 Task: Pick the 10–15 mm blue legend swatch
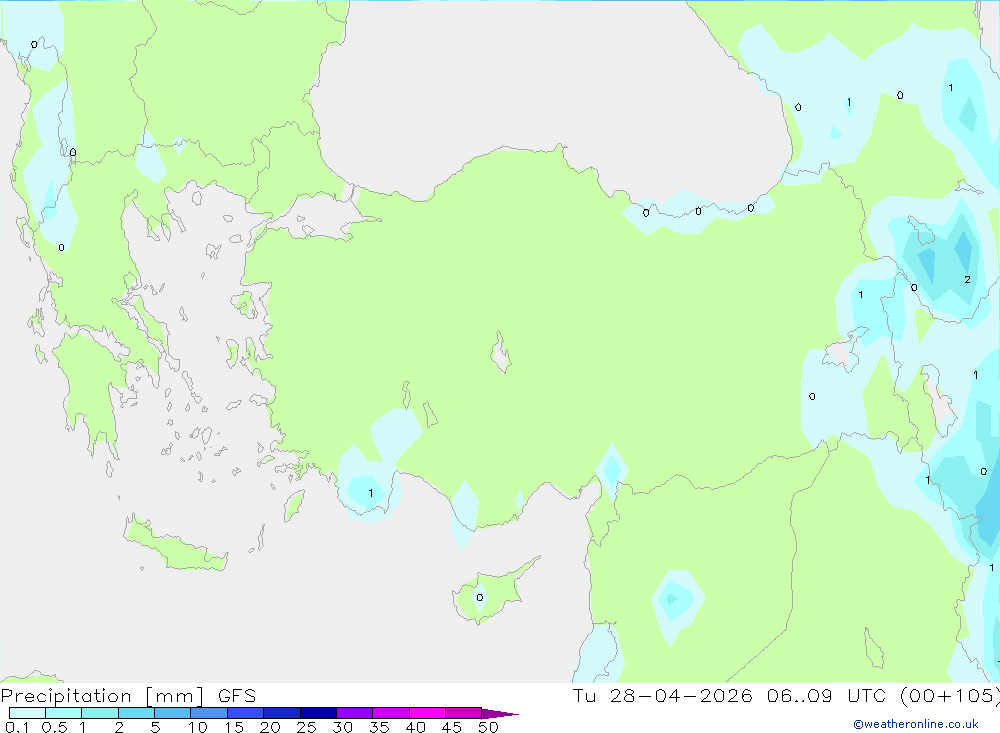tap(209, 713)
